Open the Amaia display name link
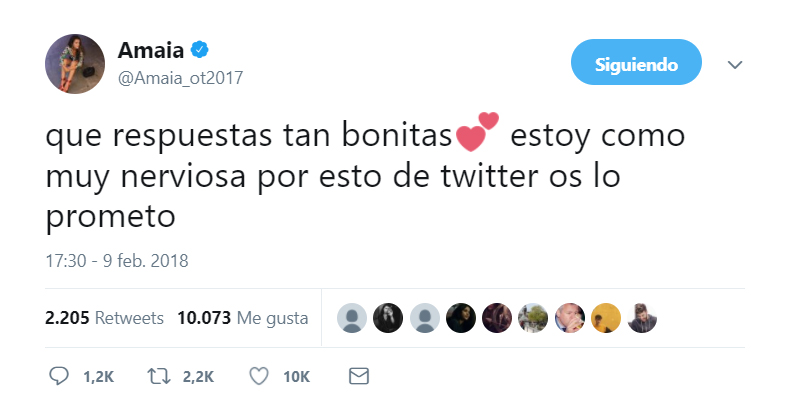This screenshot has height=419, width=791. pyautogui.click(x=150, y=51)
